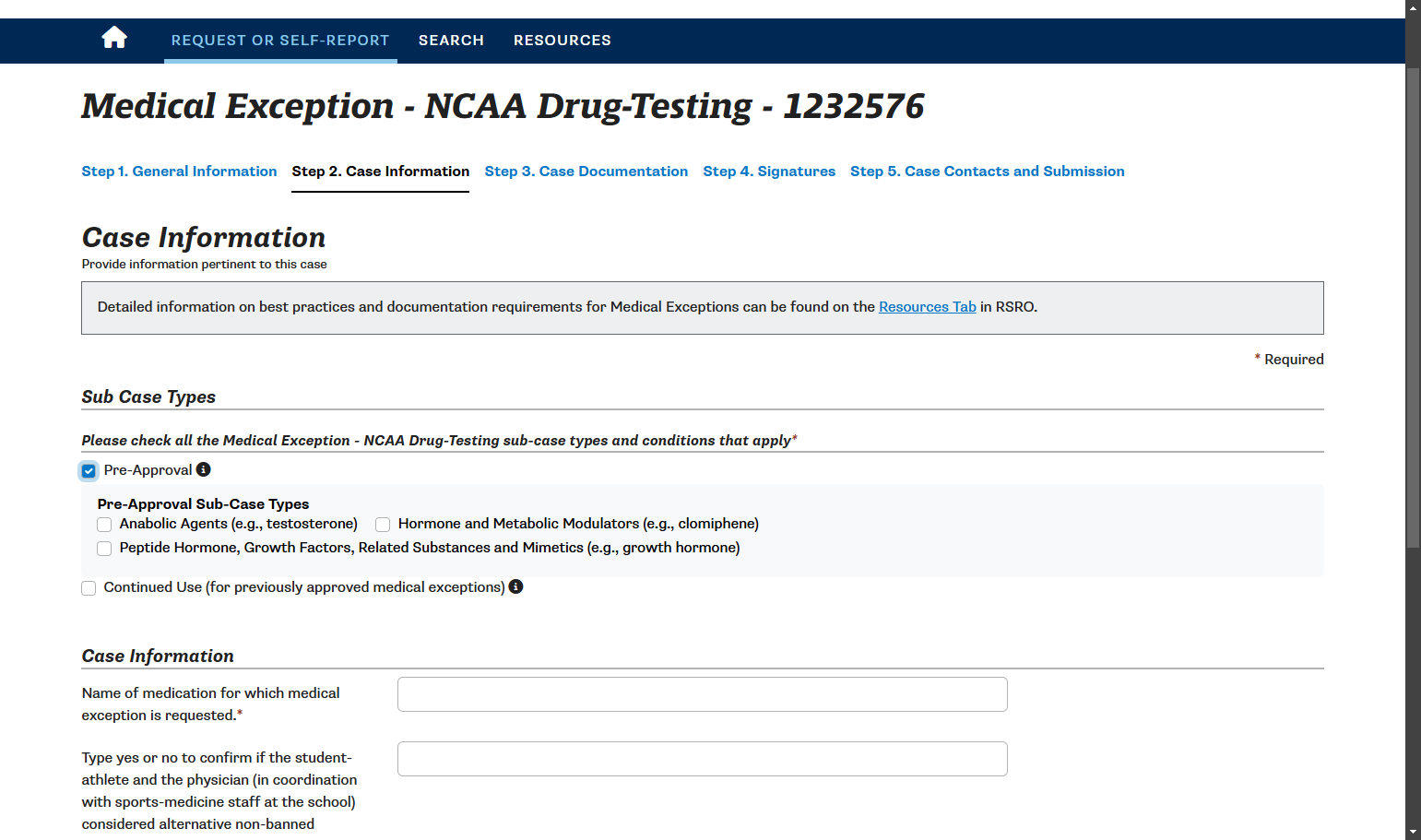This screenshot has width=1421, height=840.
Task: Enable Continued Use checkbox
Action: 89,588
